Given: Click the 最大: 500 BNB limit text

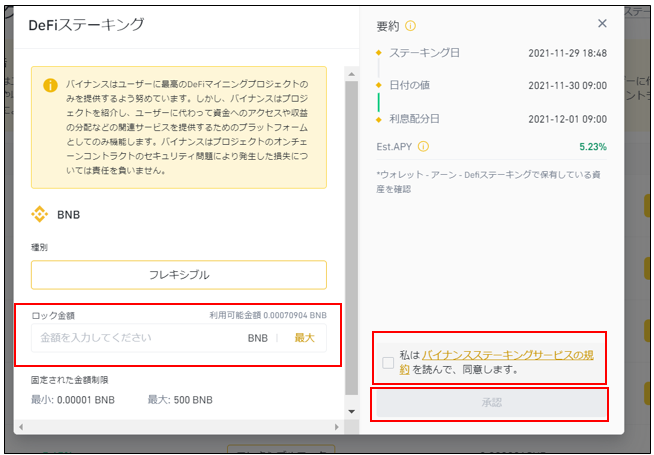Looking at the screenshot, I should tap(180, 400).
